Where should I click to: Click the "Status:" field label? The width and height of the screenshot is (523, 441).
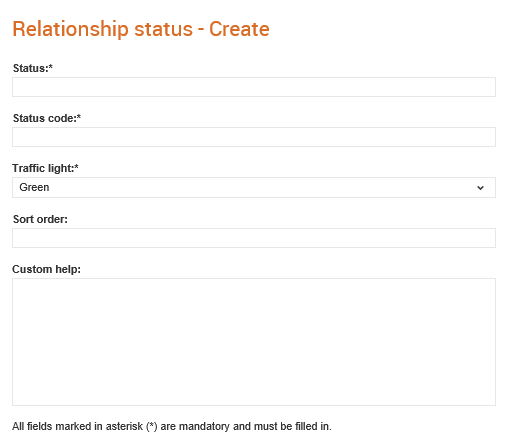(x=31, y=68)
